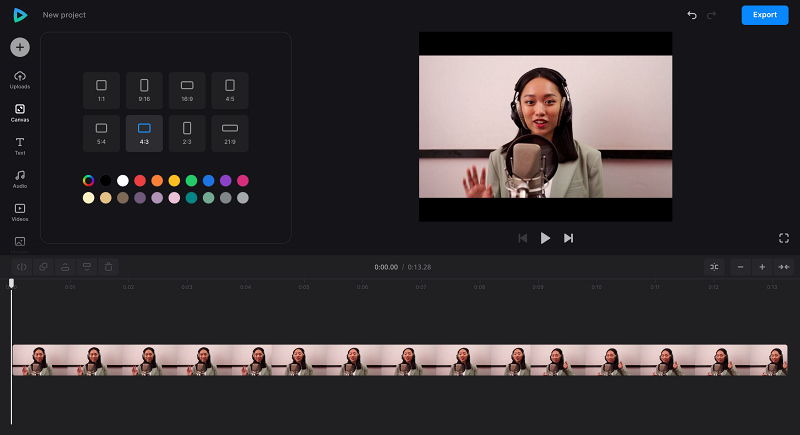Select the 2:3 aspect ratio
This screenshot has width=800, height=435.
187,133
